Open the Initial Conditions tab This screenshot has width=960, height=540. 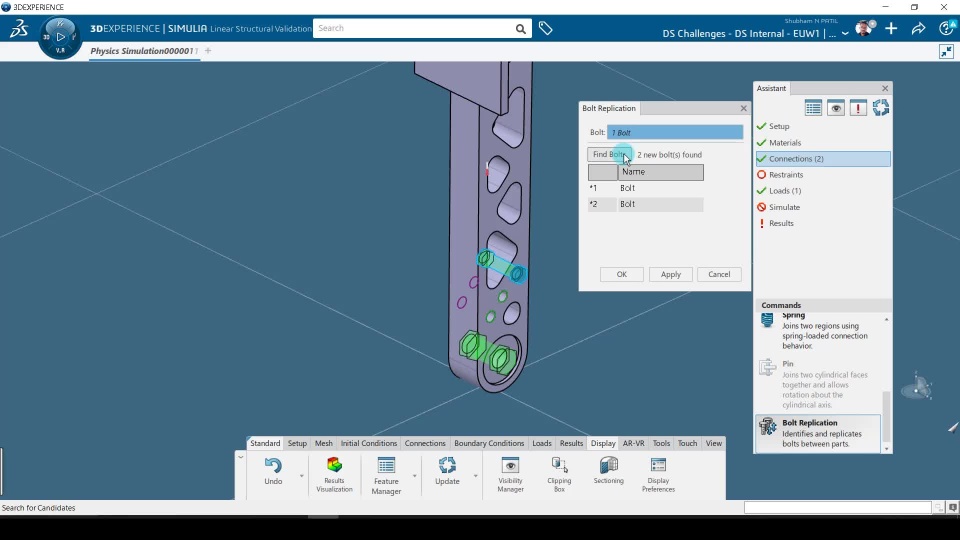click(369, 443)
